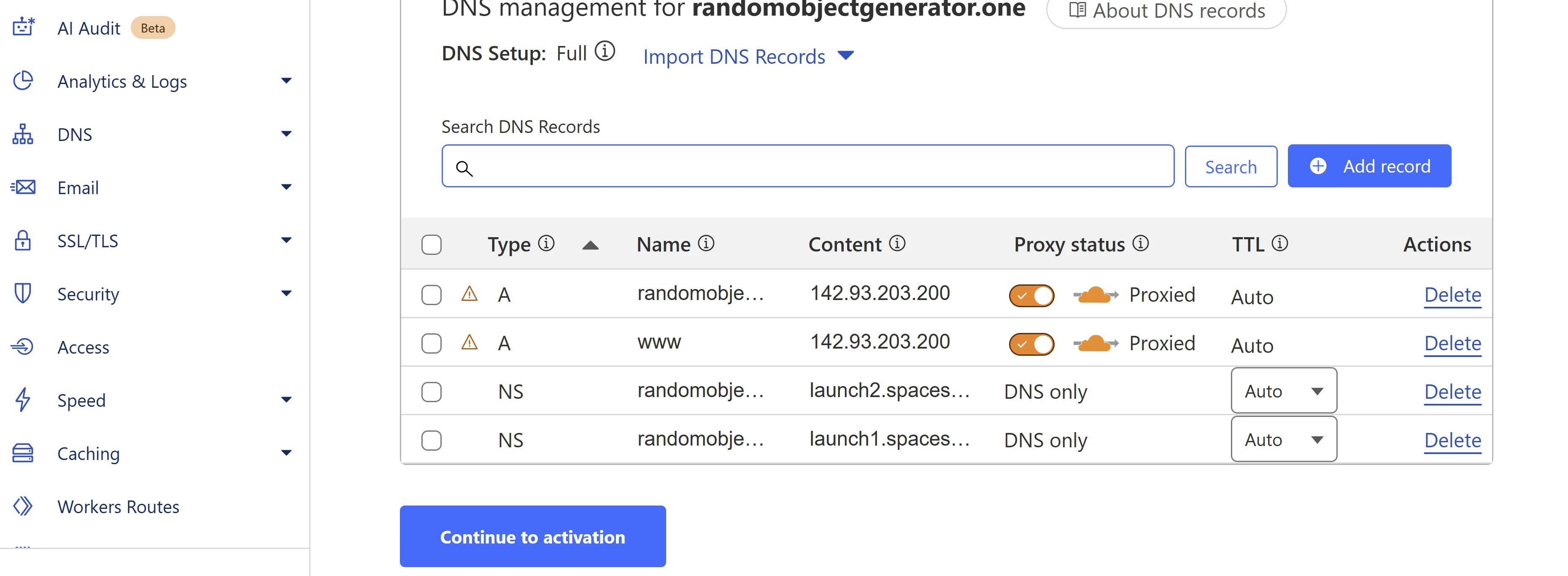Click the Analytics & Logs pie chart icon
Image resolution: width=1568 pixels, height=576 pixels.
pos(23,81)
